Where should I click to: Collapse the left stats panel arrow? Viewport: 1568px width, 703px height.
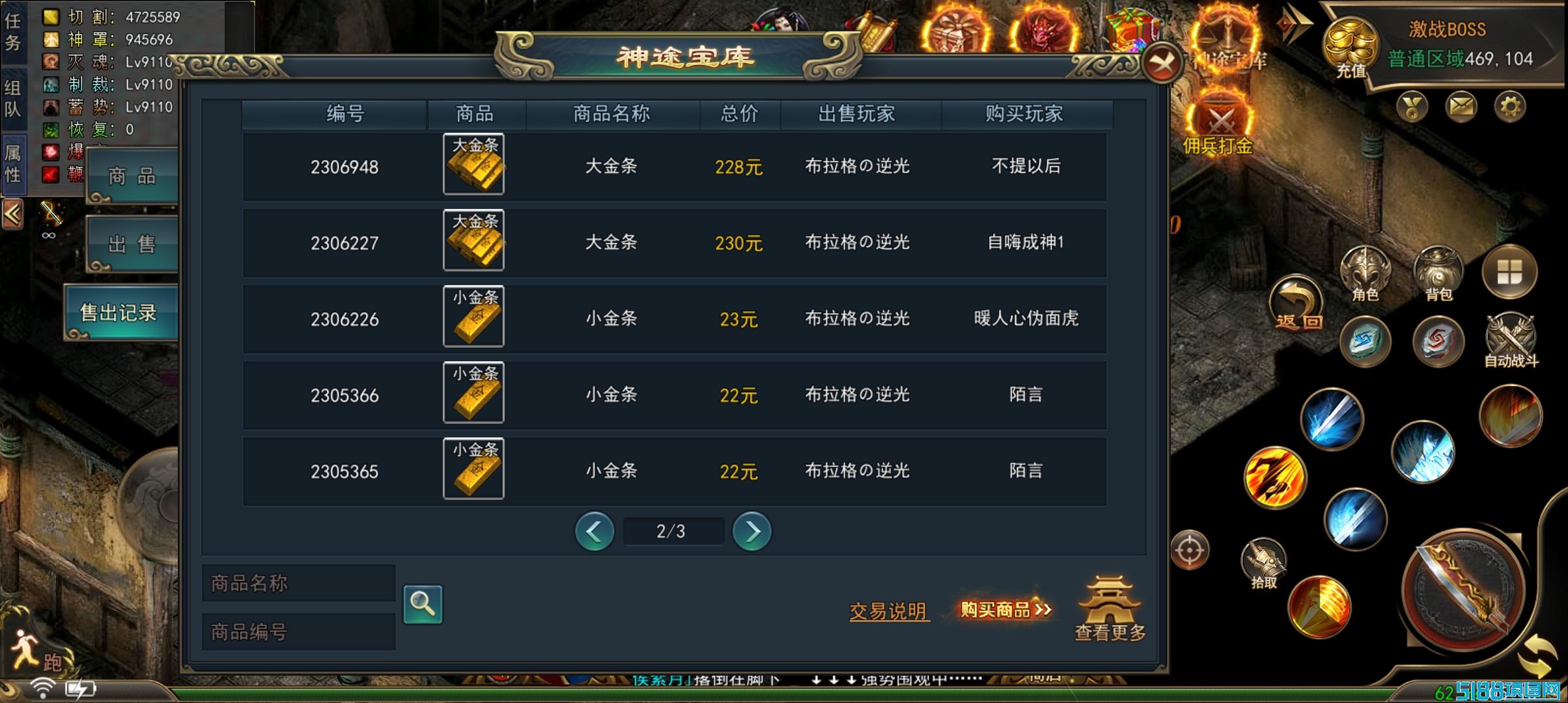pos(12,214)
